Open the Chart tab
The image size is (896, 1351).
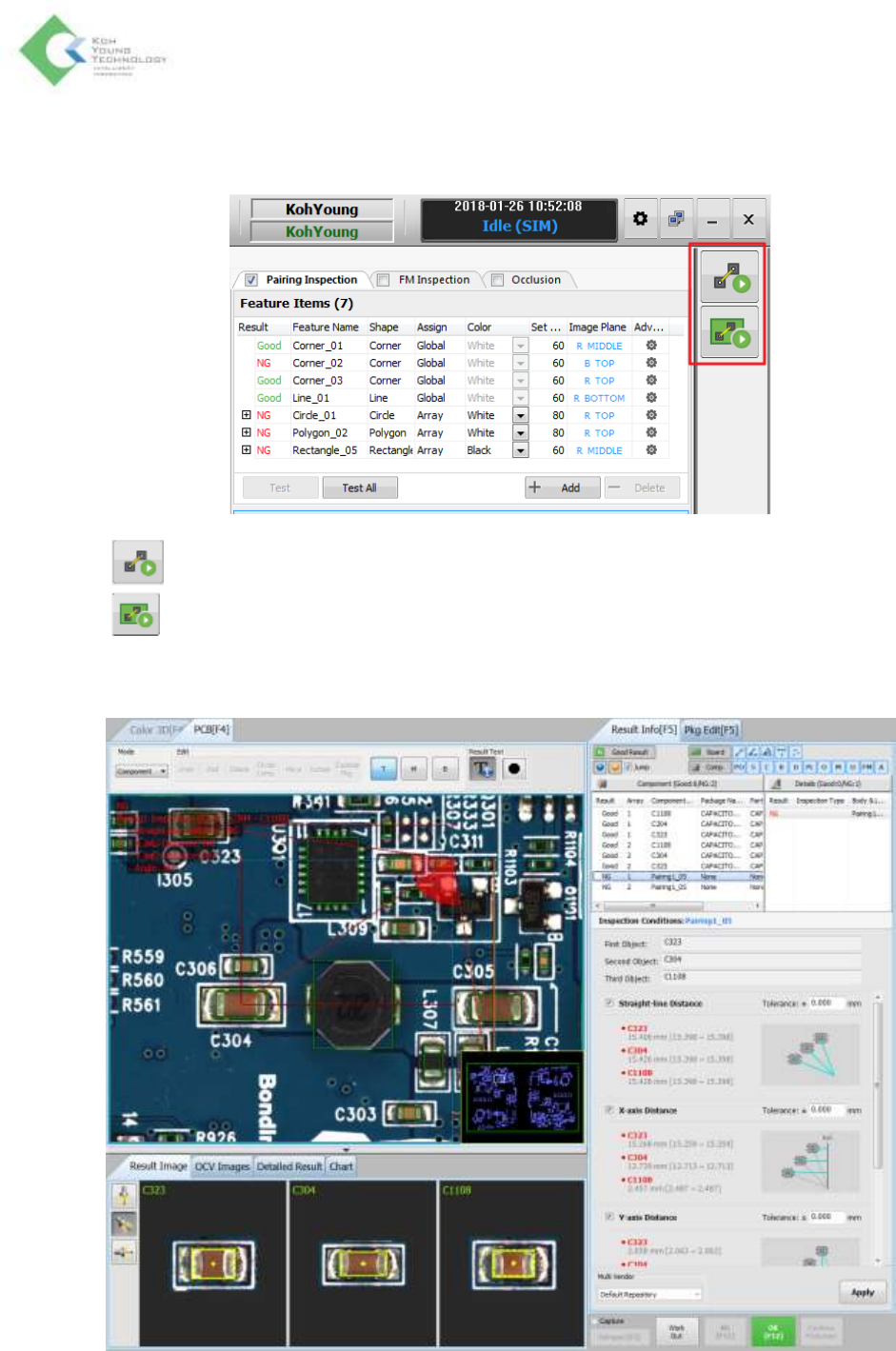pos(341,1166)
